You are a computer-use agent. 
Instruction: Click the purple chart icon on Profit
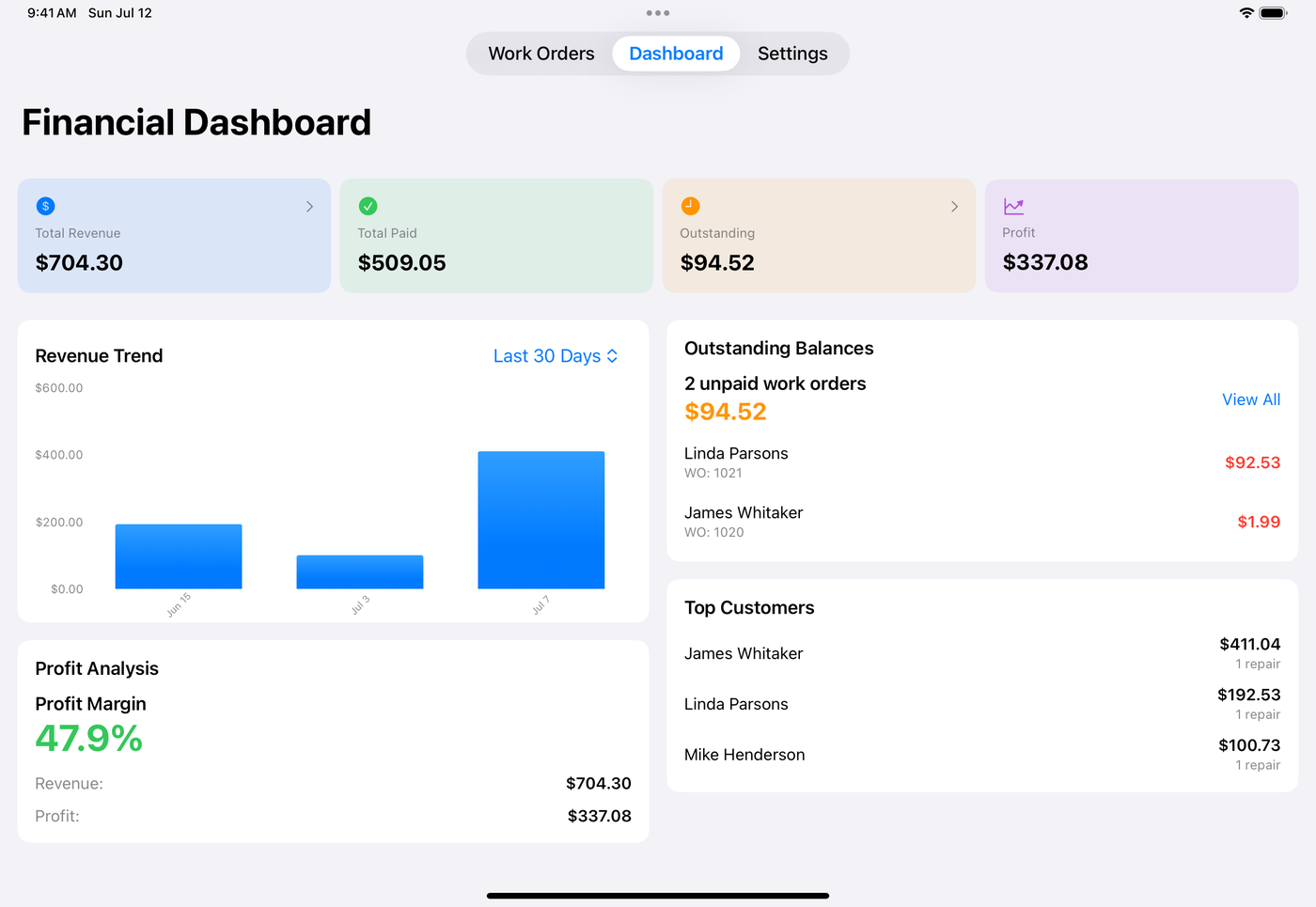point(1013,206)
